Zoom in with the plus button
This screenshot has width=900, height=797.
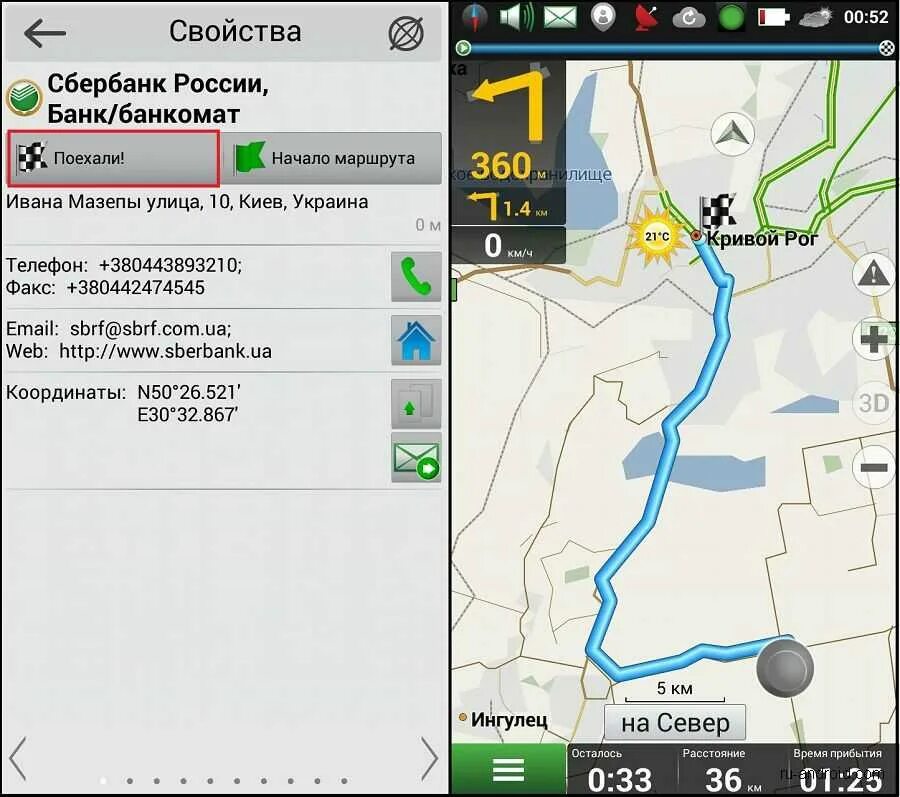(x=874, y=339)
